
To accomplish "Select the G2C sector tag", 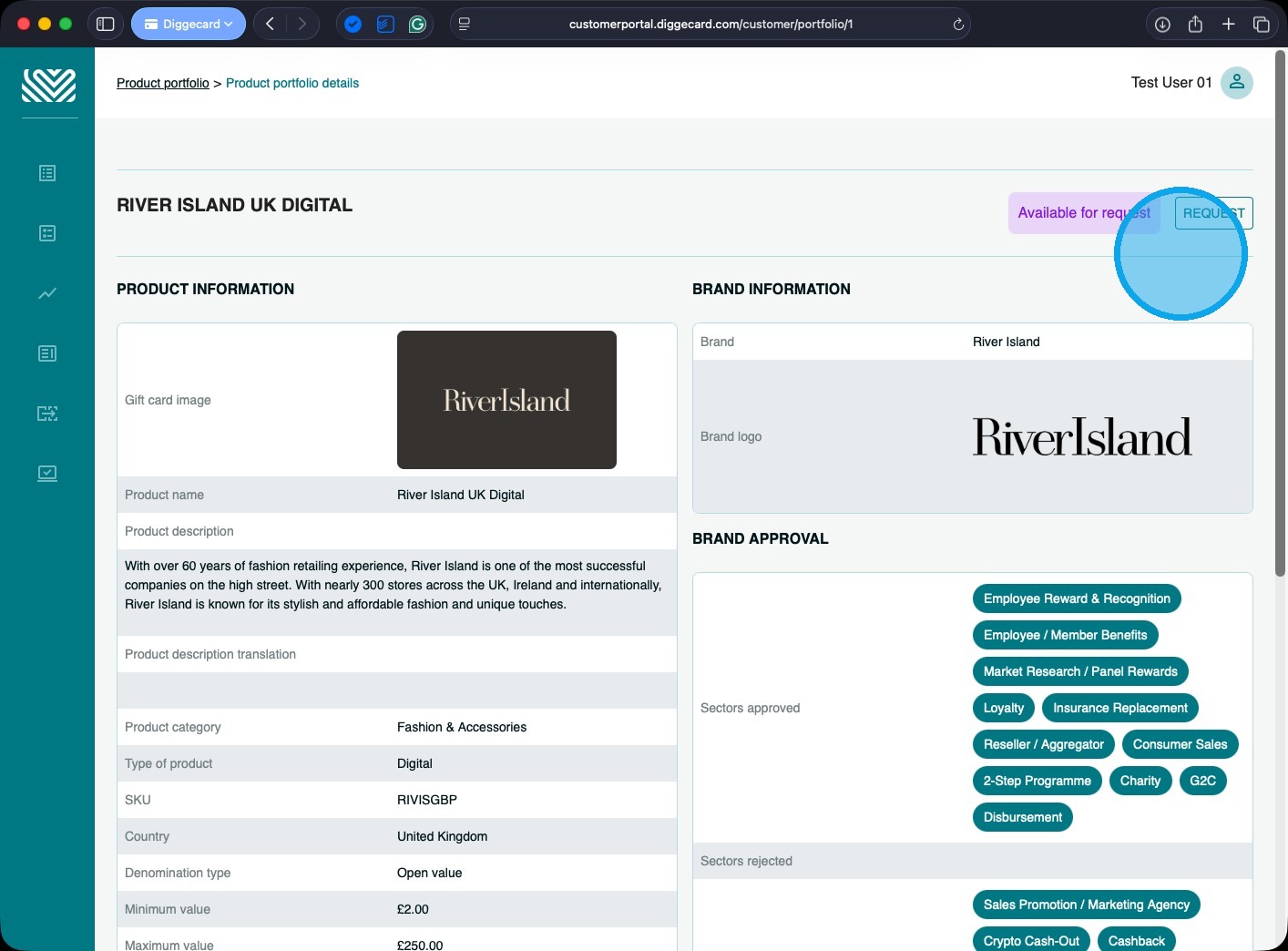I will click(x=1202, y=781).
